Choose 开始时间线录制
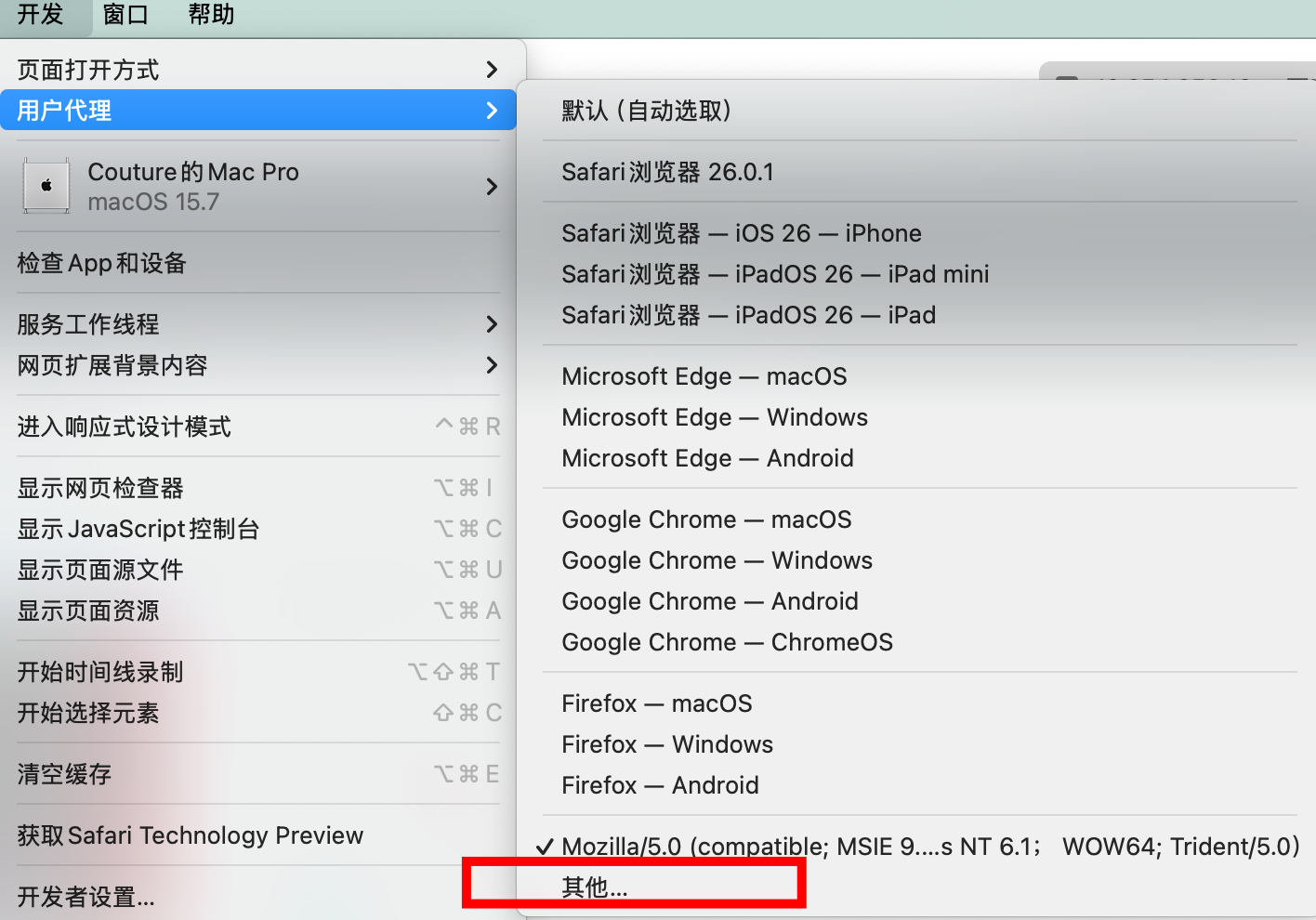The height and width of the screenshot is (920, 1316). pyautogui.click(x=258, y=672)
